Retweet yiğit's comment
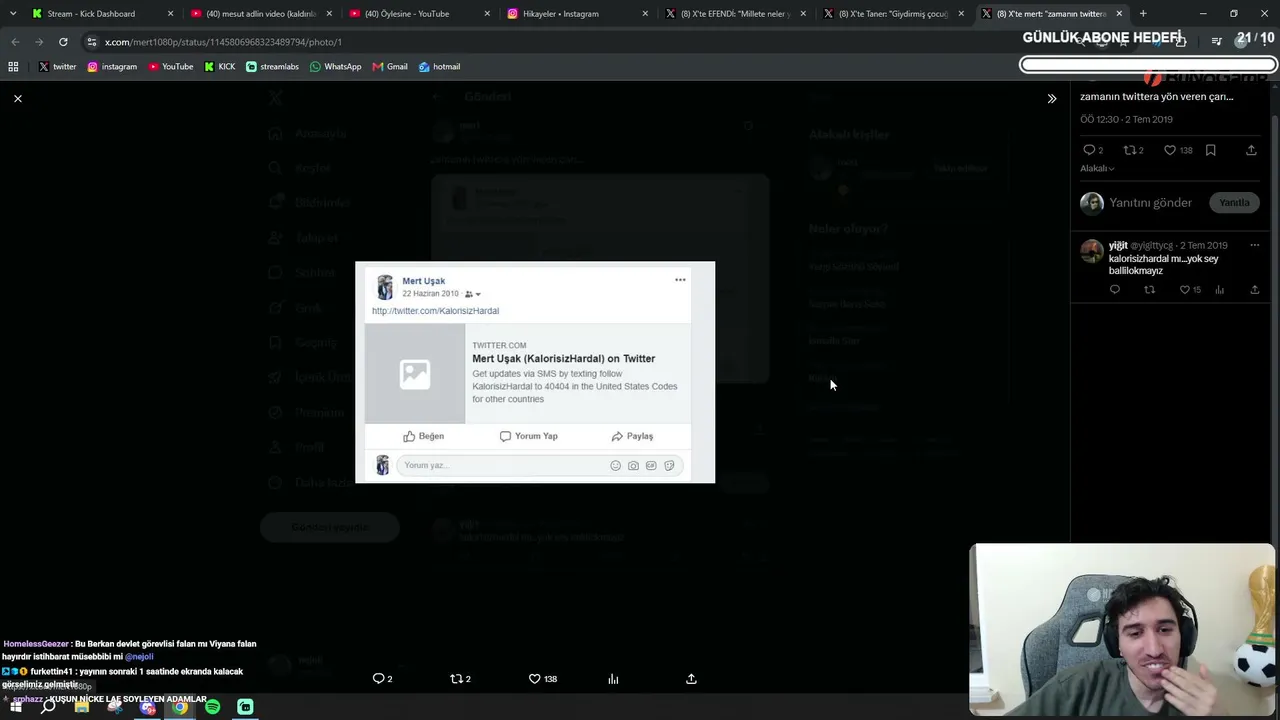 [1149, 290]
